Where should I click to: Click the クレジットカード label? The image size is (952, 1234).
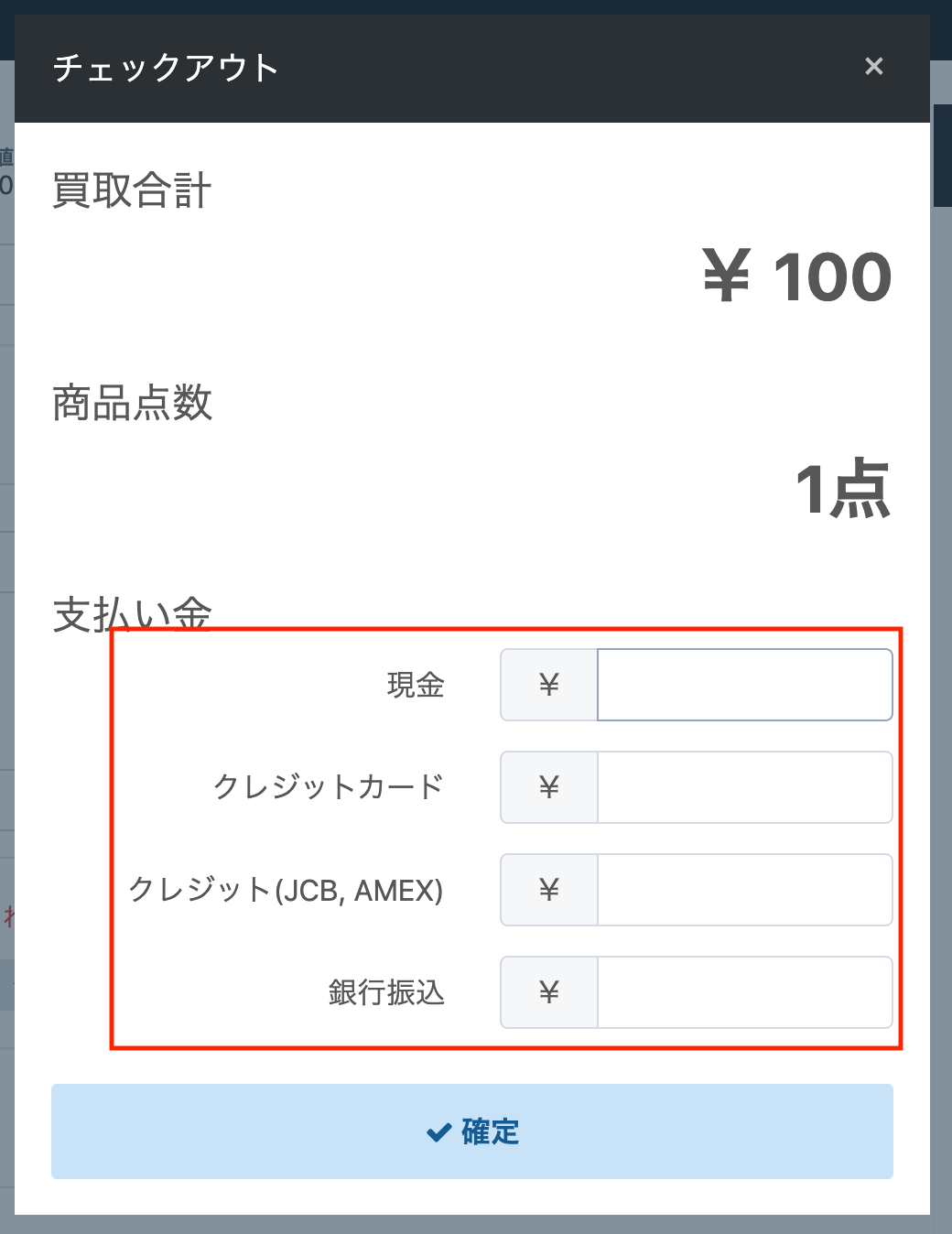[x=329, y=787]
